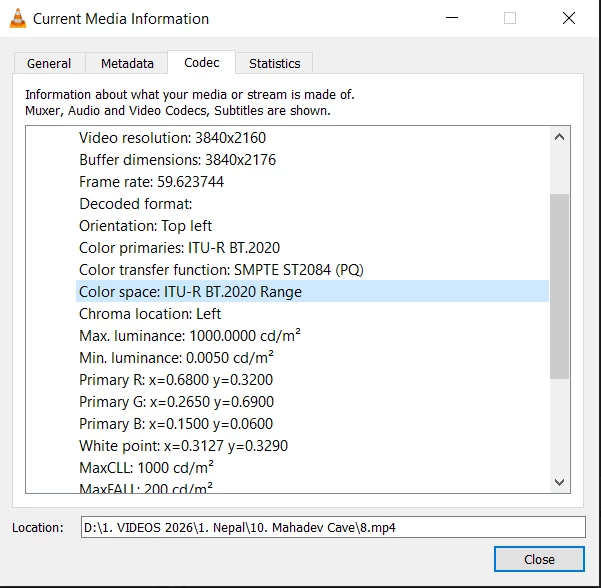Select the Codec tab
Screen dimensions: 601x588
tap(202, 62)
